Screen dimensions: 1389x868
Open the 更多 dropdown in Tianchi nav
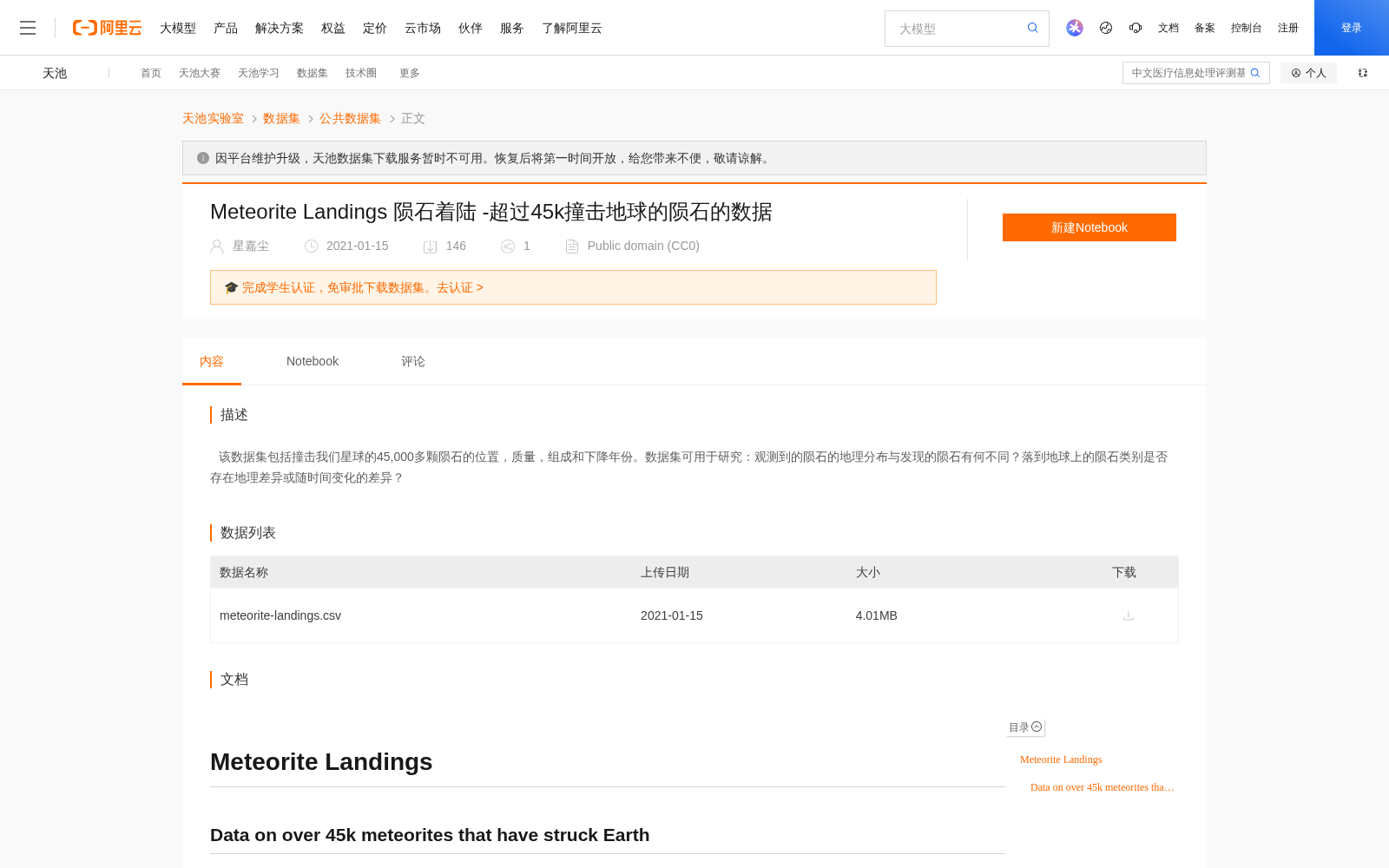pyautogui.click(x=410, y=73)
